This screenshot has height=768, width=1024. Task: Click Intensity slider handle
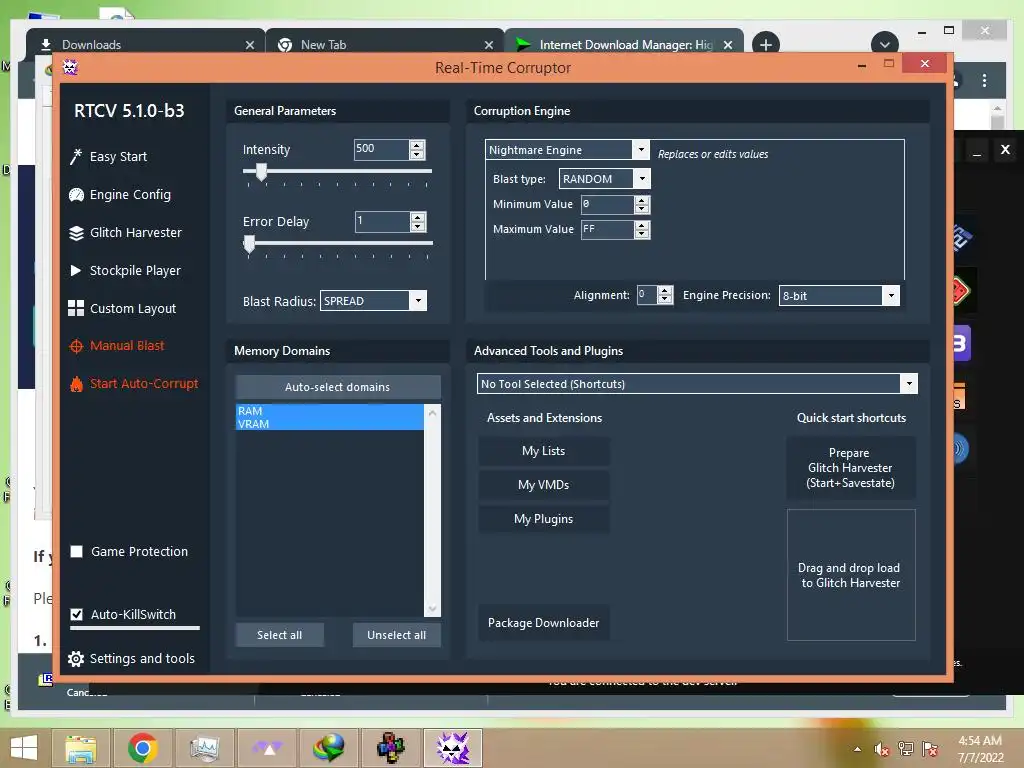tap(261, 172)
